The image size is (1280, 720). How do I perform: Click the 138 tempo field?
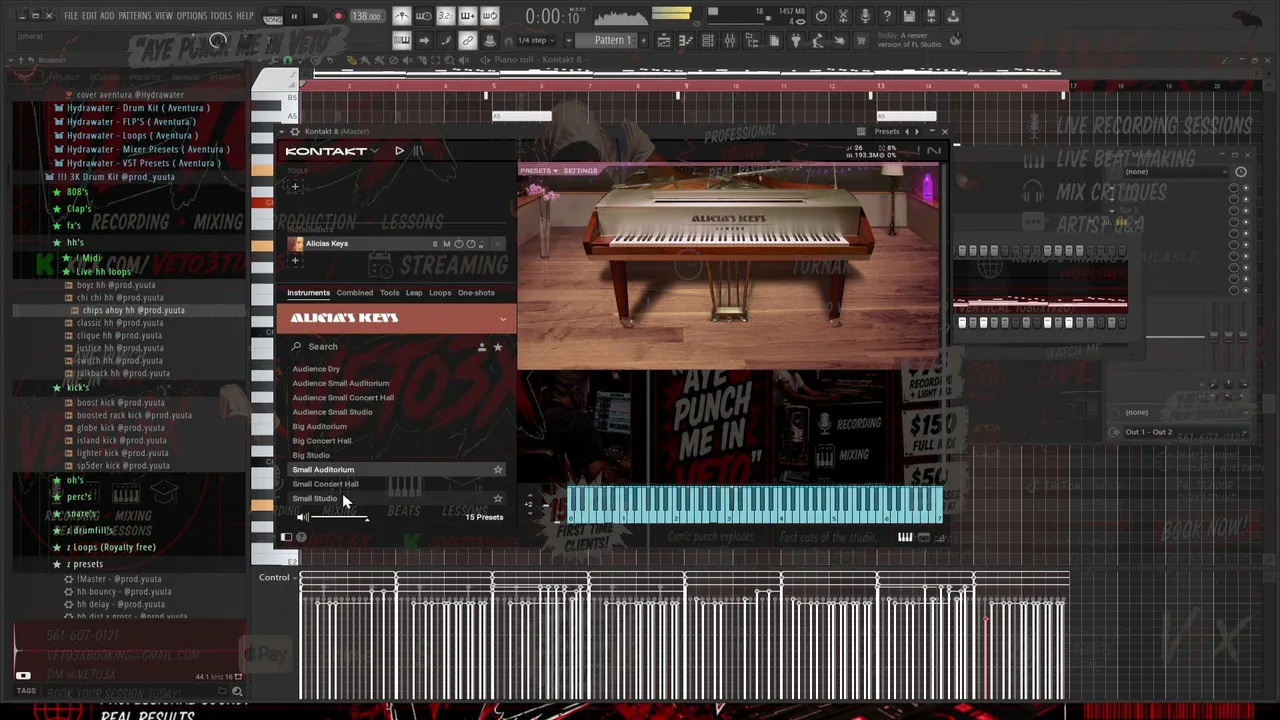click(366, 16)
